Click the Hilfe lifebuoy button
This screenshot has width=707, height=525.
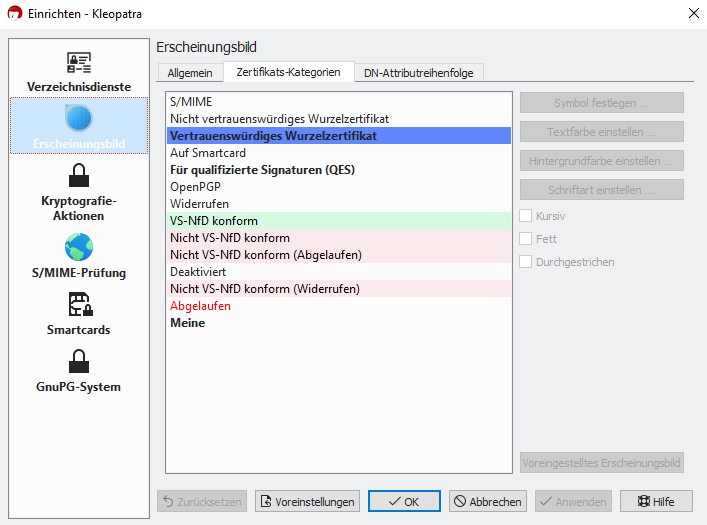tap(656, 501)
